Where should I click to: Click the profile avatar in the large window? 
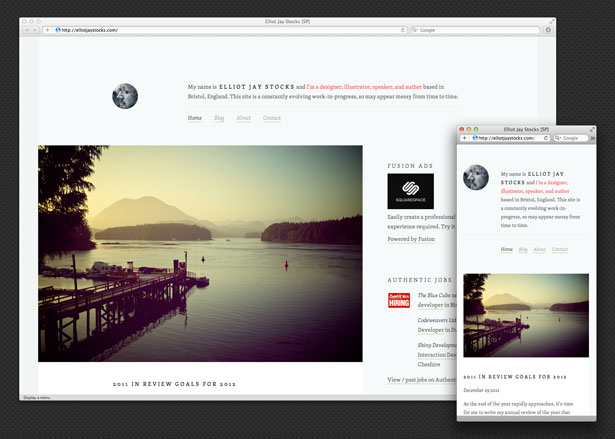125,97
